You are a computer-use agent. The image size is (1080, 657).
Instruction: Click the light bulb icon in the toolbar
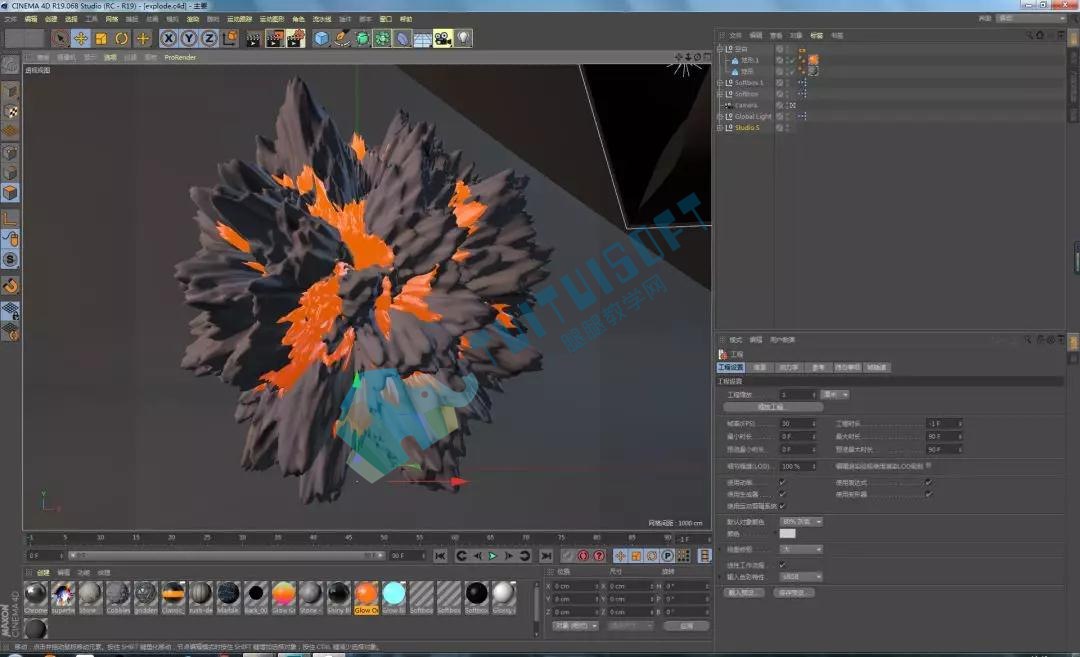pos(464,39)
